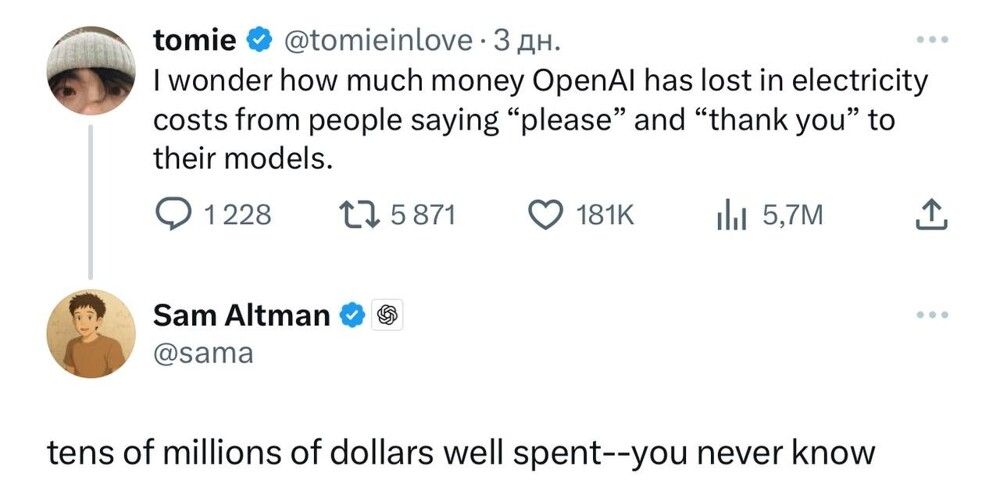Click Sam Altman's blue verified badge
1000x502 pixels.
352,316
